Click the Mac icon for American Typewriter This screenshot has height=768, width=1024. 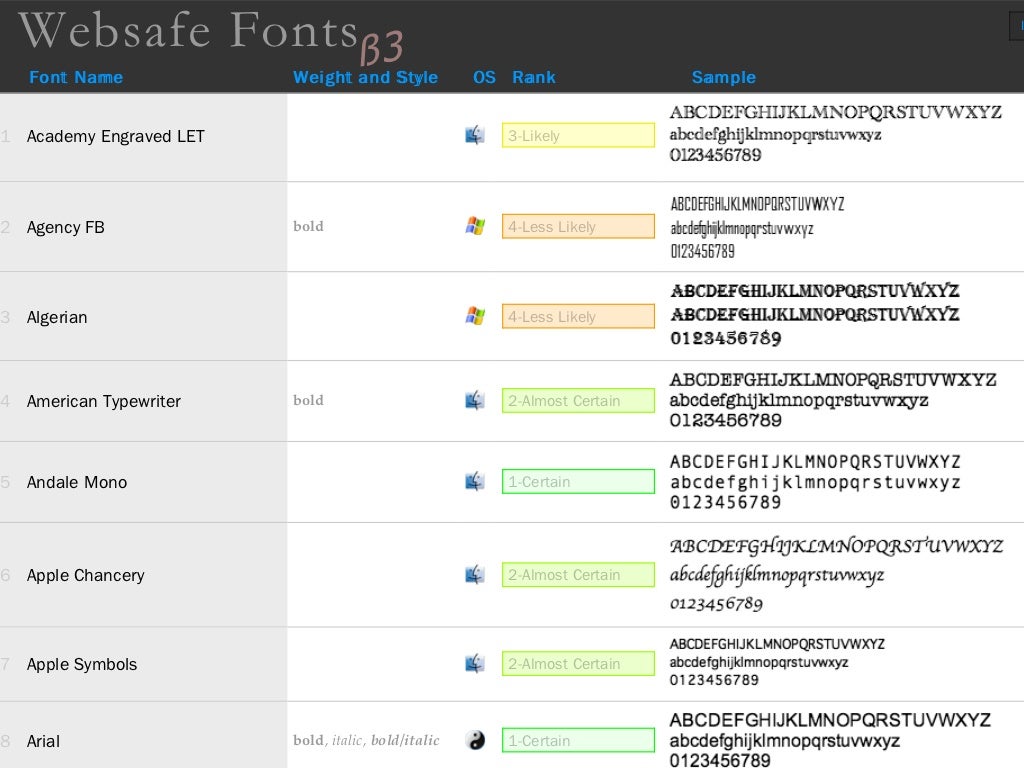(475, 400)
